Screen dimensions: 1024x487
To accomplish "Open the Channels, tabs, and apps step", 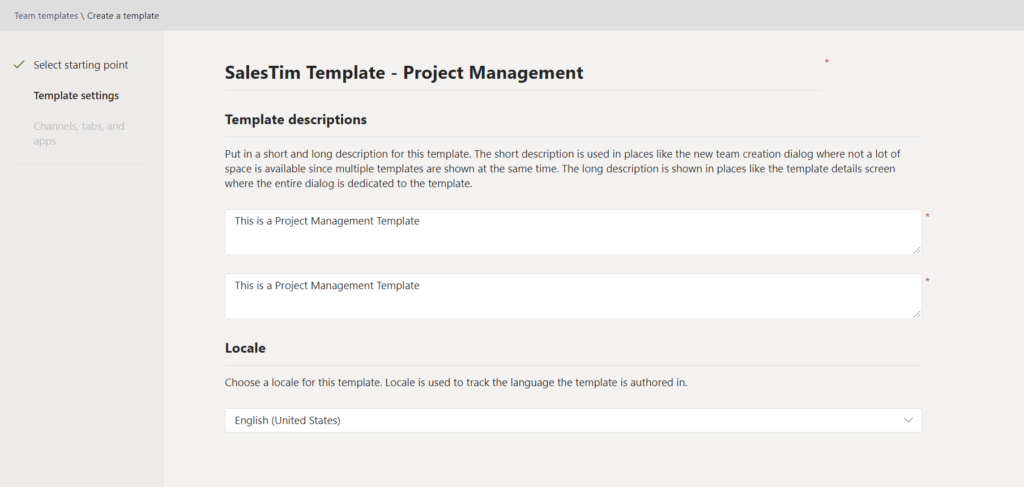I will click(x=79, y=133).
